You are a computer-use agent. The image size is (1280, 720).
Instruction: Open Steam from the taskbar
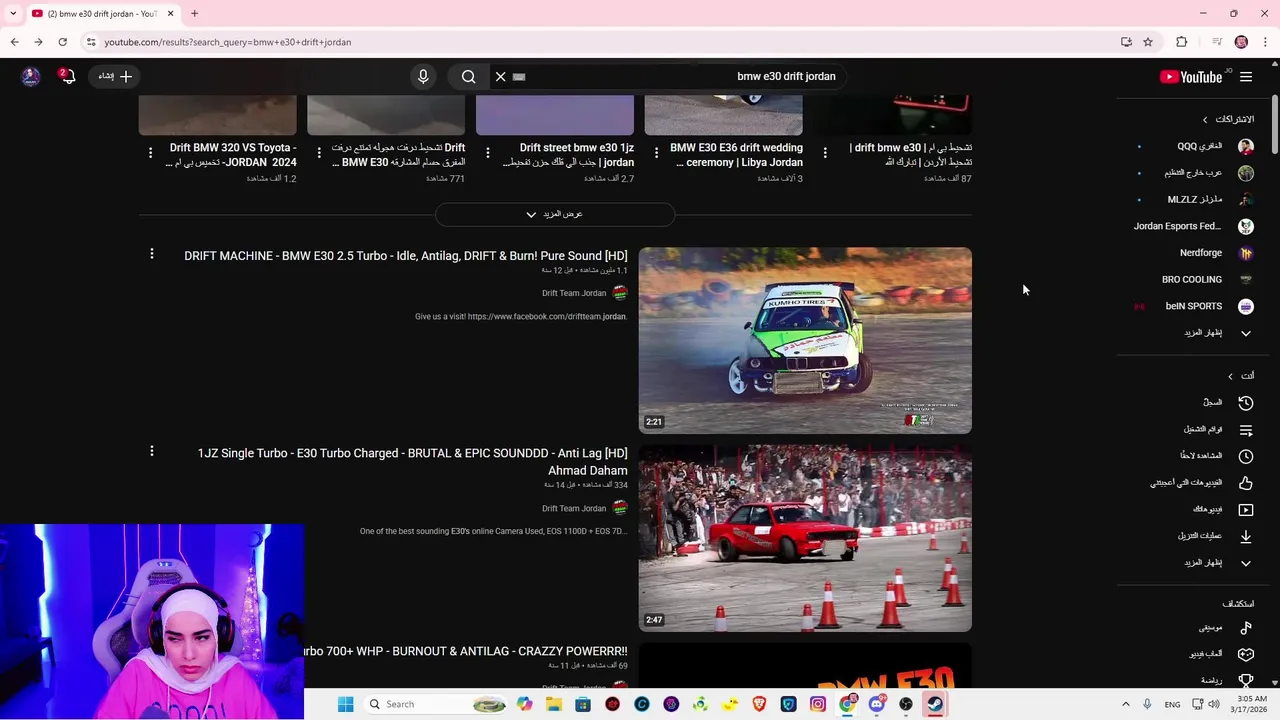click(934, 704)
